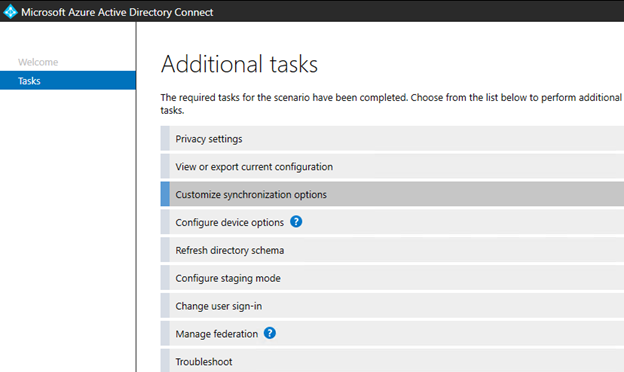Open help icon next to Configure device options
624x372 pixels.
pos(296,222)
